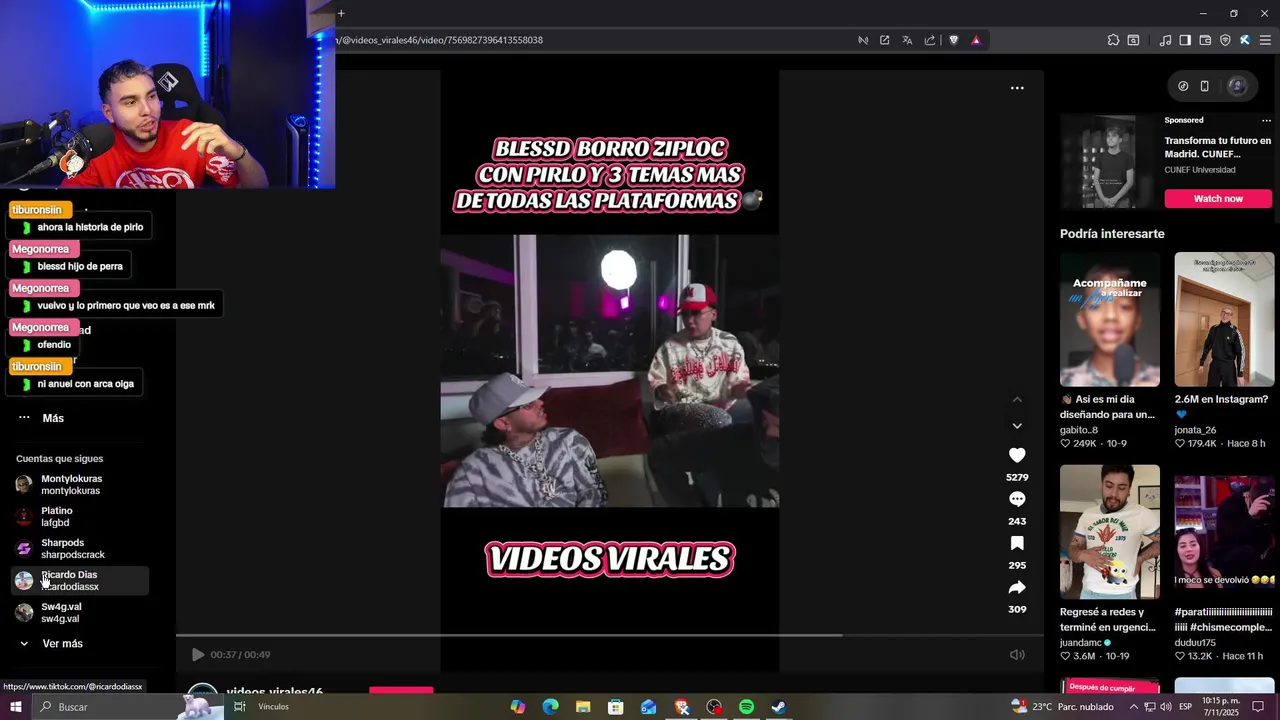Open the Brave Rewards triangle icon

[x=976, y=40]
